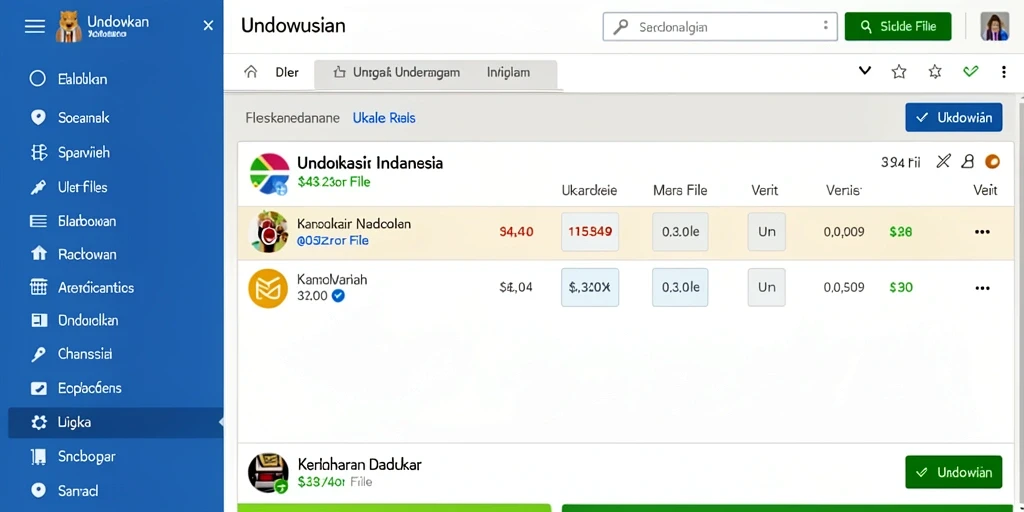Click the first star icon in the toolbar
The width and height of the screenshot is (1024, 512).
pos(899,72)
